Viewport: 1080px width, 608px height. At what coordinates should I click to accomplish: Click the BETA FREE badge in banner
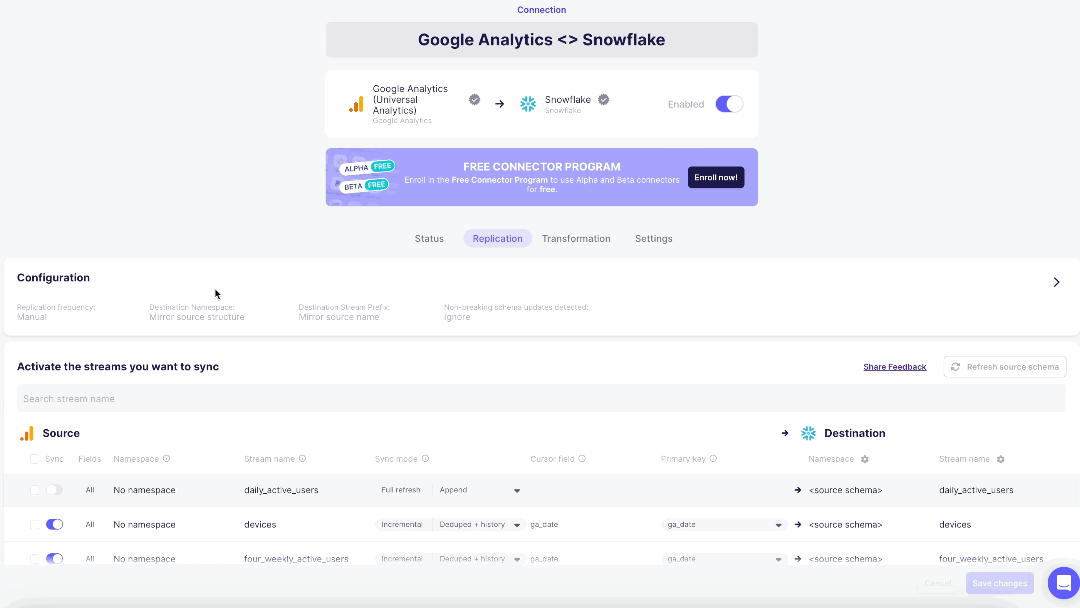point(366,186)
